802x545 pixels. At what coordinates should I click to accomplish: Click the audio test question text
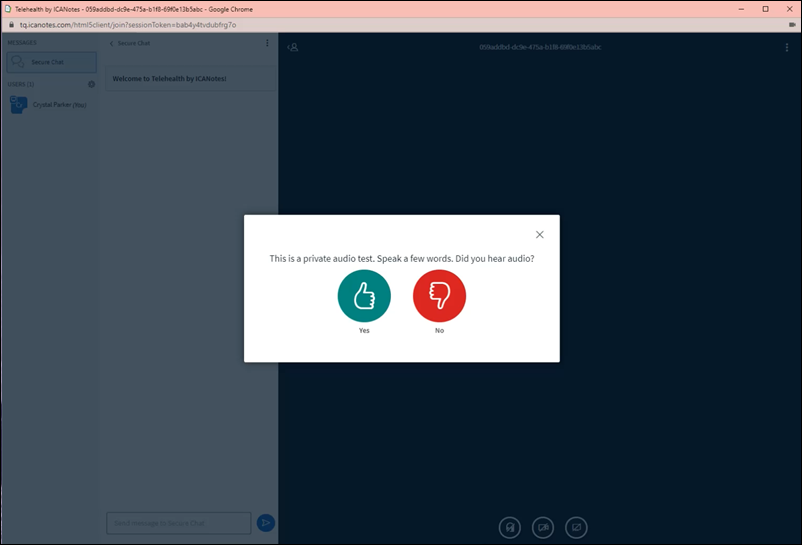pos(402,259)
